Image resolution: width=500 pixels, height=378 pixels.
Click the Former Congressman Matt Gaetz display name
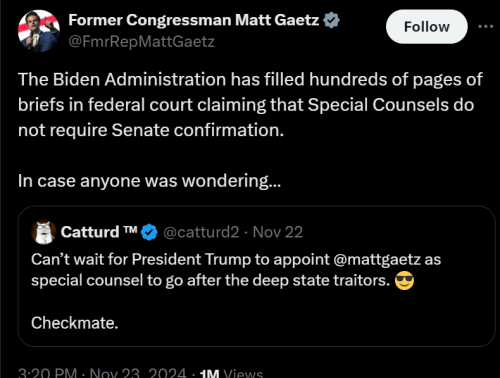click(194, 20)
